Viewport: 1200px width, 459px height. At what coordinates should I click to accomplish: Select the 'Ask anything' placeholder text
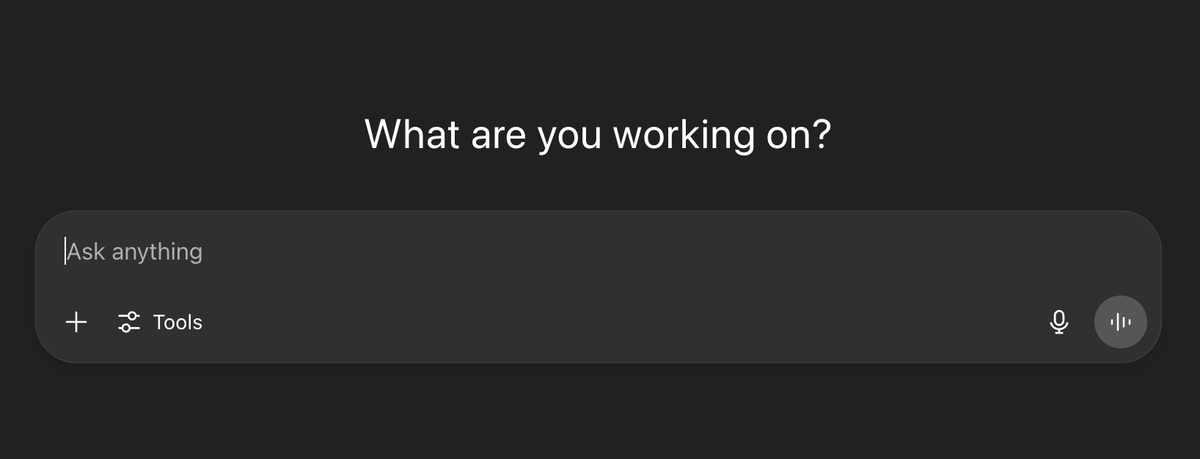pos(135,252)
